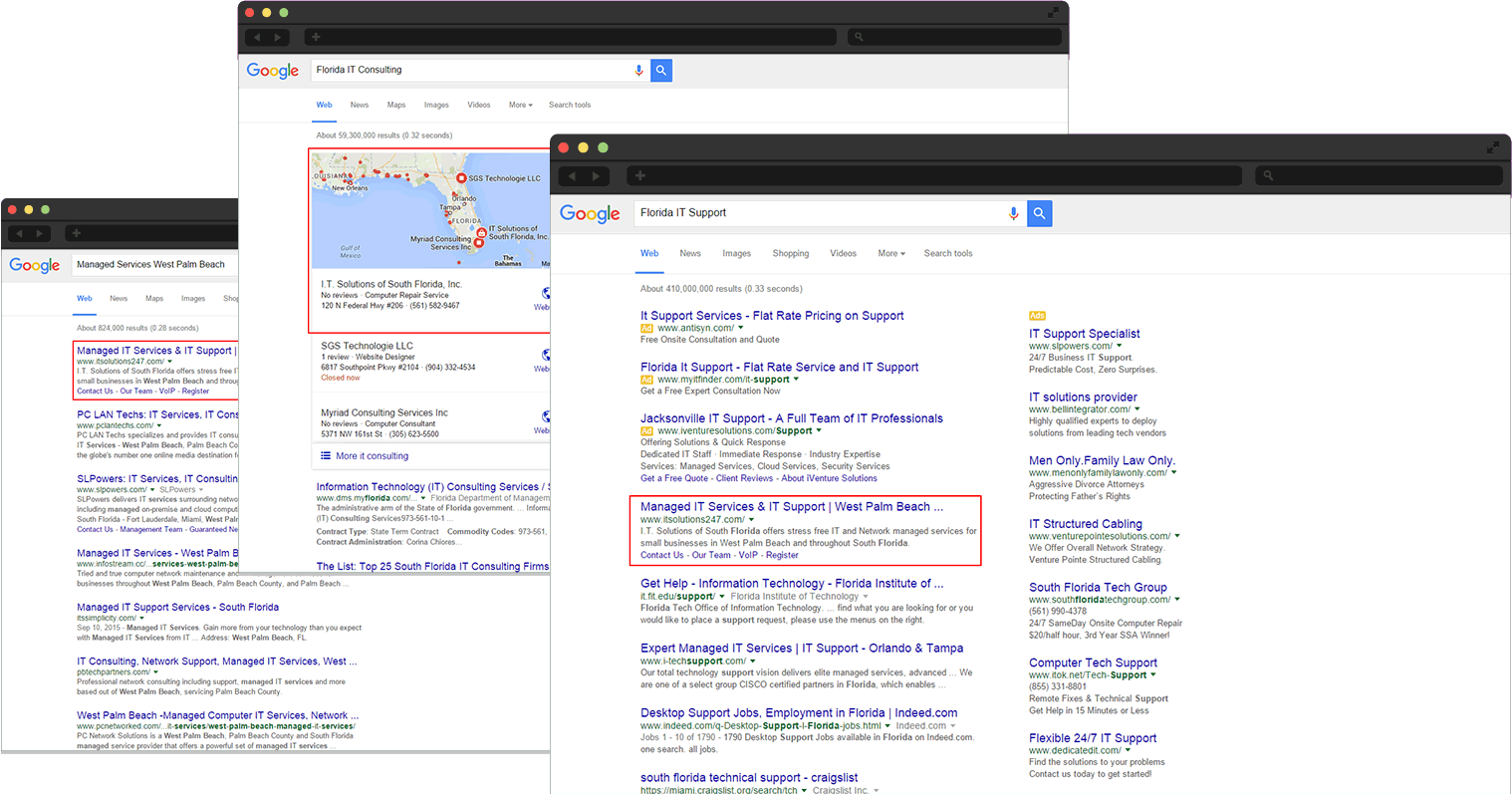Viewport: 1512px width, 794px height.
Task: Open arrow next to it.fit.edu/support URL
Action: [x=722, y=597]
